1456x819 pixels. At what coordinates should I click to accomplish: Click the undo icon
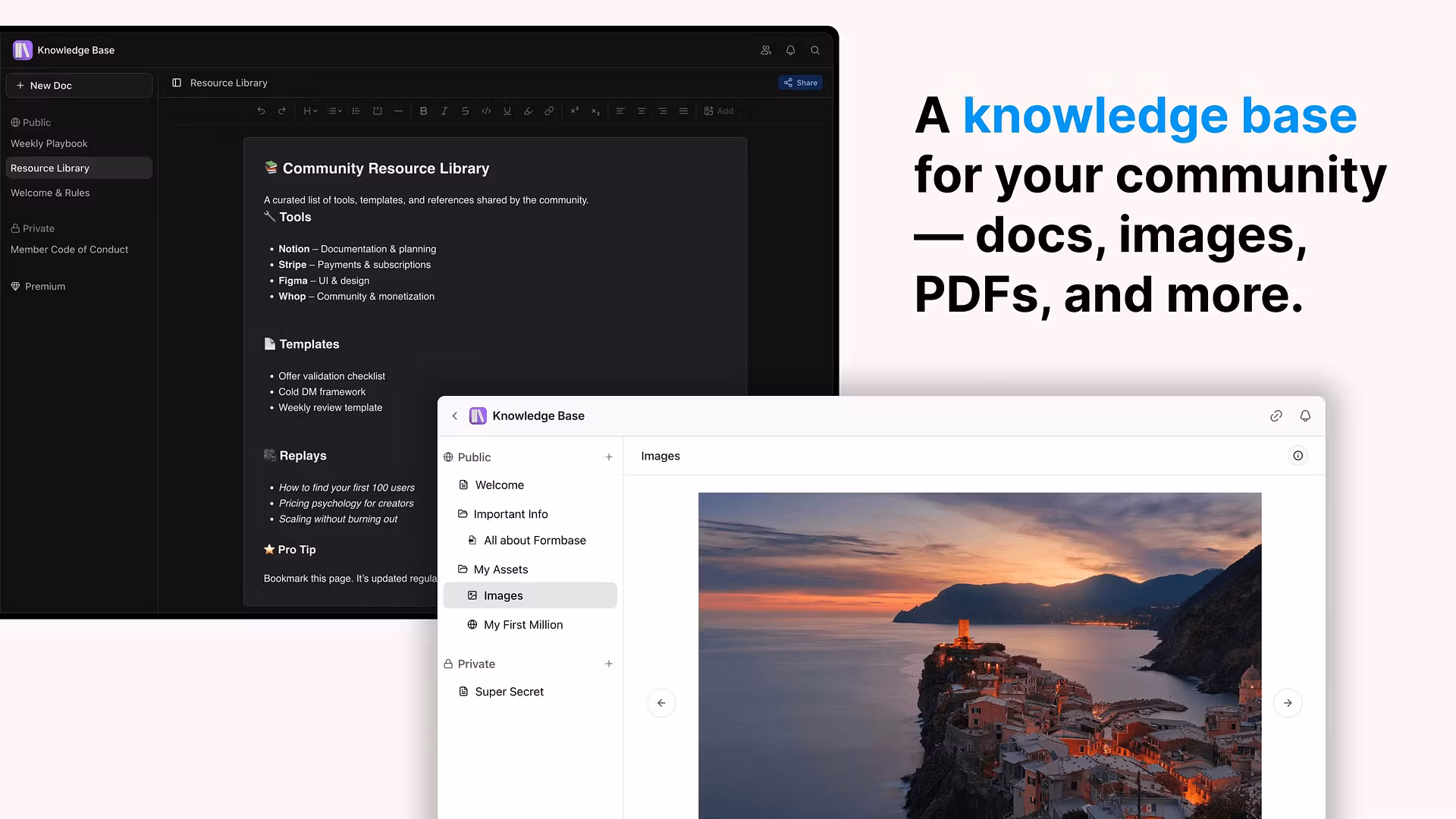(x=261, y=111)
